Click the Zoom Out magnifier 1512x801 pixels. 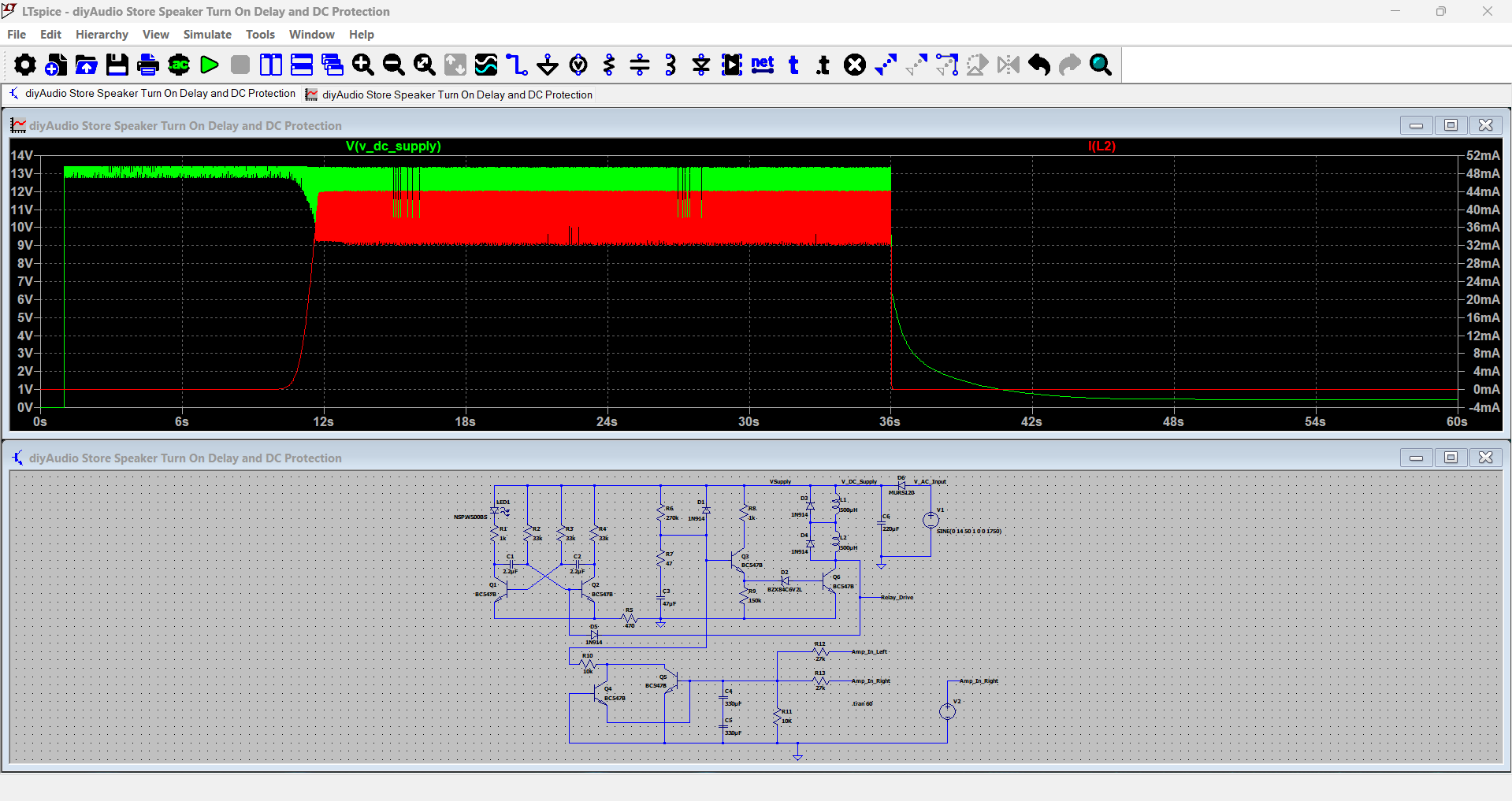394,65
